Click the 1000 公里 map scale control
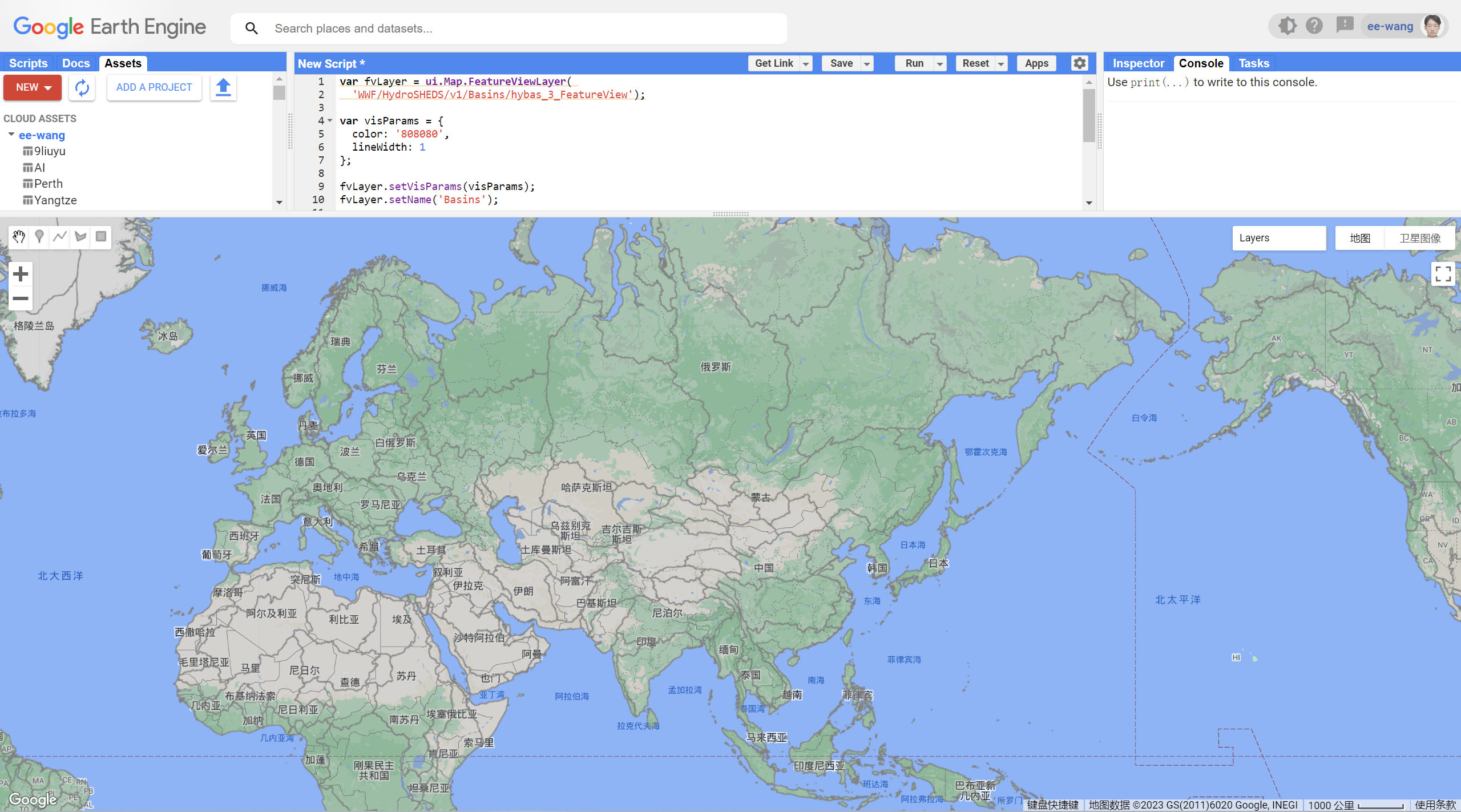 (1356, 805)
